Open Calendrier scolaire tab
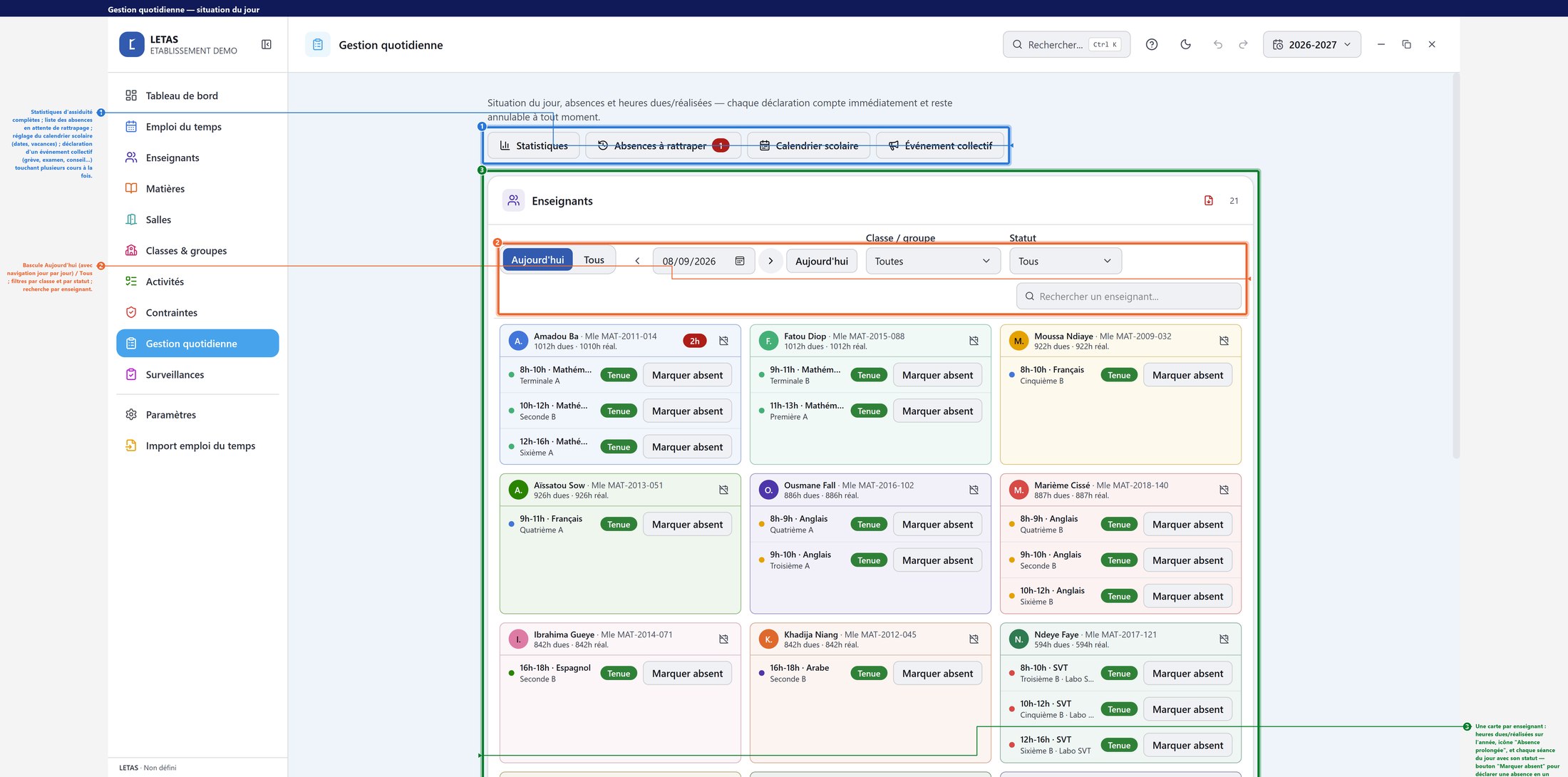Screen dimensions: 1568x777 [x=808, y=145]
